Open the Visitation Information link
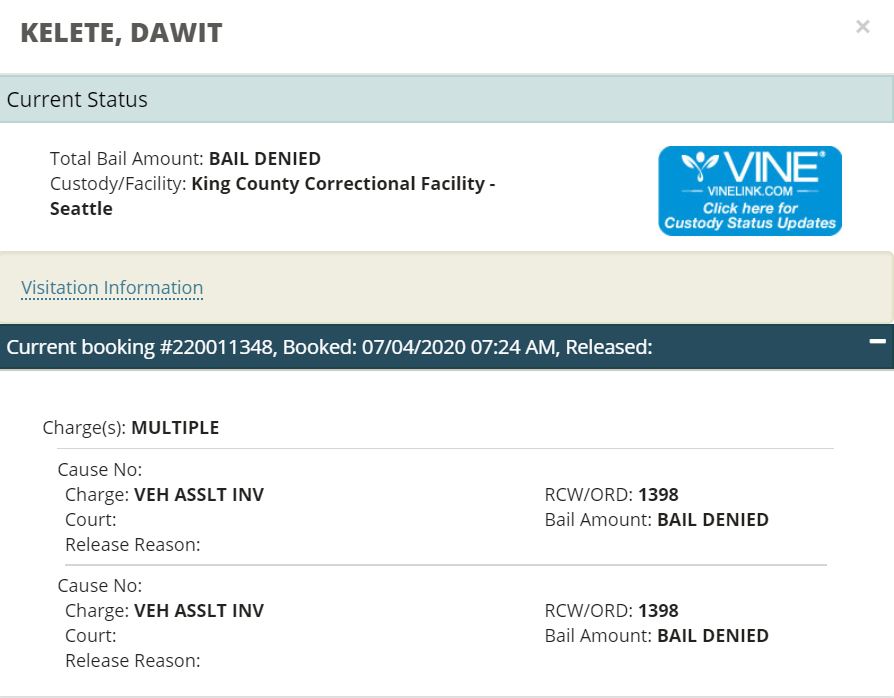The height and width of the screenshot is (698, 894). pyautogui.click(x=112, y=288)
